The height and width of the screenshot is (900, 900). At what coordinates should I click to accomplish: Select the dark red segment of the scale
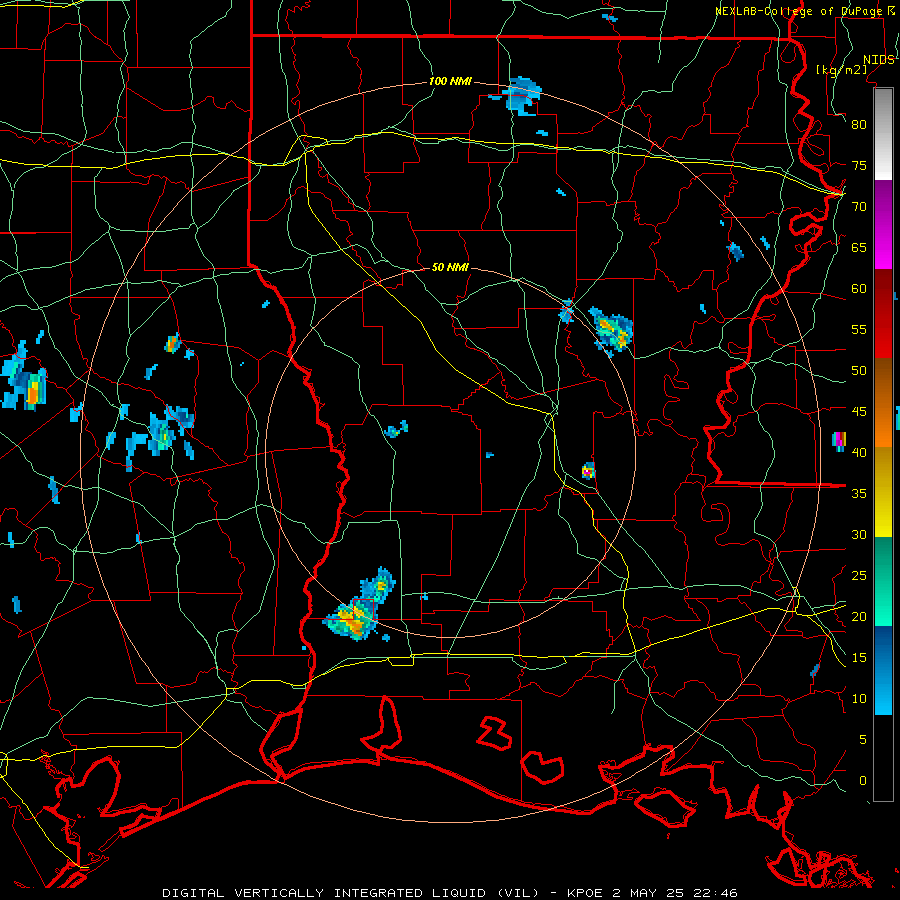883,314
